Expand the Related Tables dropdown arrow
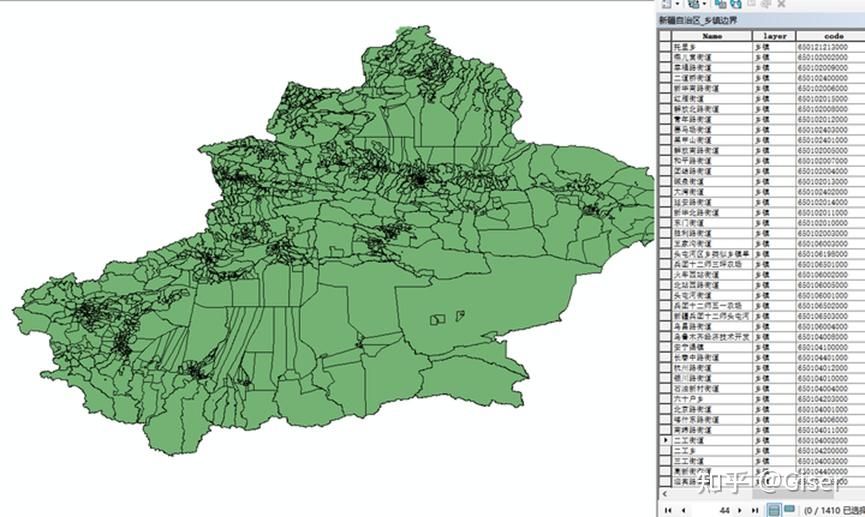865x517 pixels. (704, 4)
